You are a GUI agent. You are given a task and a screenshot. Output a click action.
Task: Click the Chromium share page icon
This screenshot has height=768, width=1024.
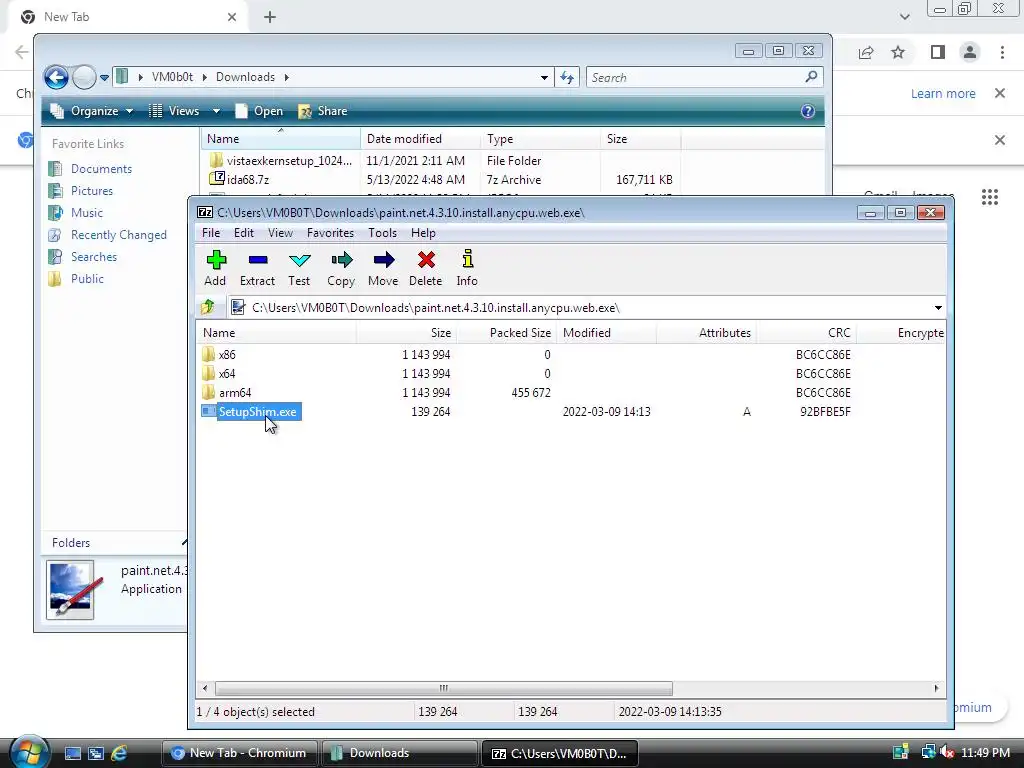tap(866, 52)
